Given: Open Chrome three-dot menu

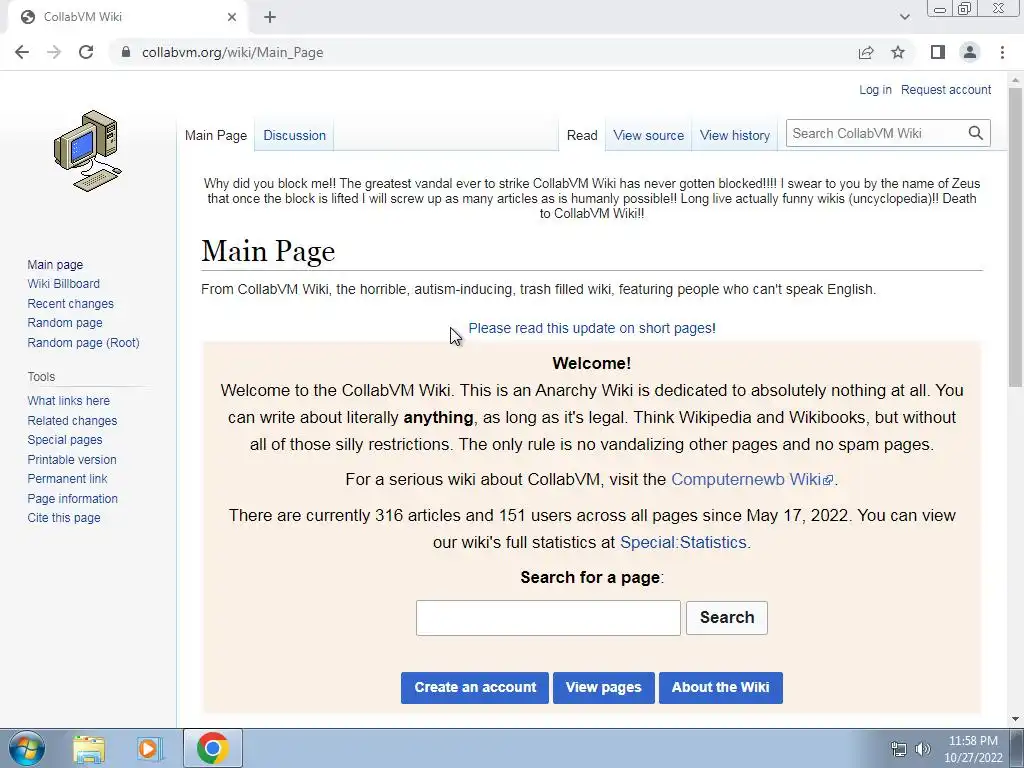Looking at the screenshot, I should click(x=1002, y=52).
